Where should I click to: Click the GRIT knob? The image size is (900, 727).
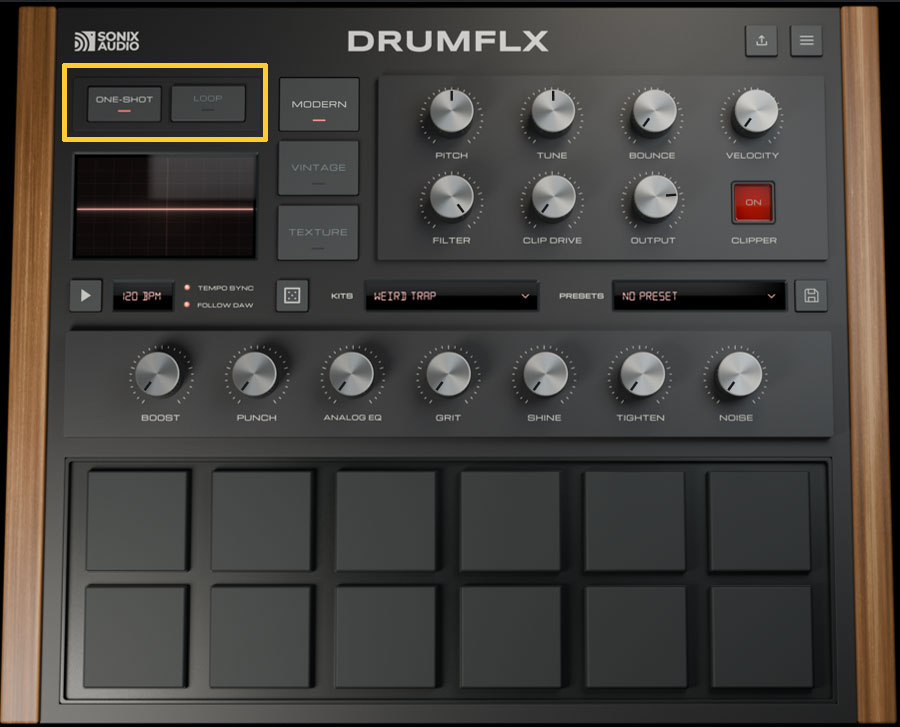[x=448, y=374]
